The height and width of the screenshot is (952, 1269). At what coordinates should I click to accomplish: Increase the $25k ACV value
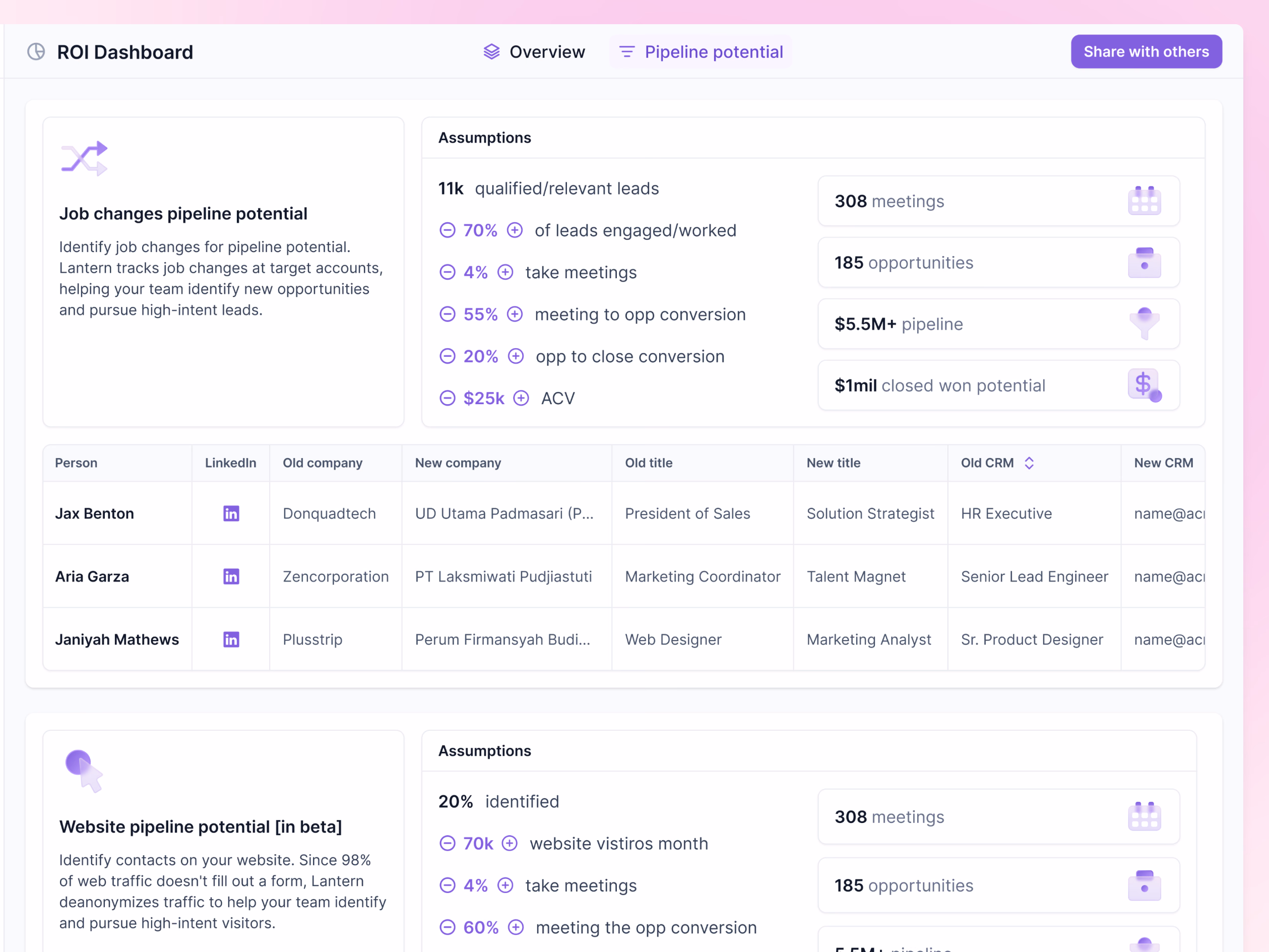coord(521,398)
